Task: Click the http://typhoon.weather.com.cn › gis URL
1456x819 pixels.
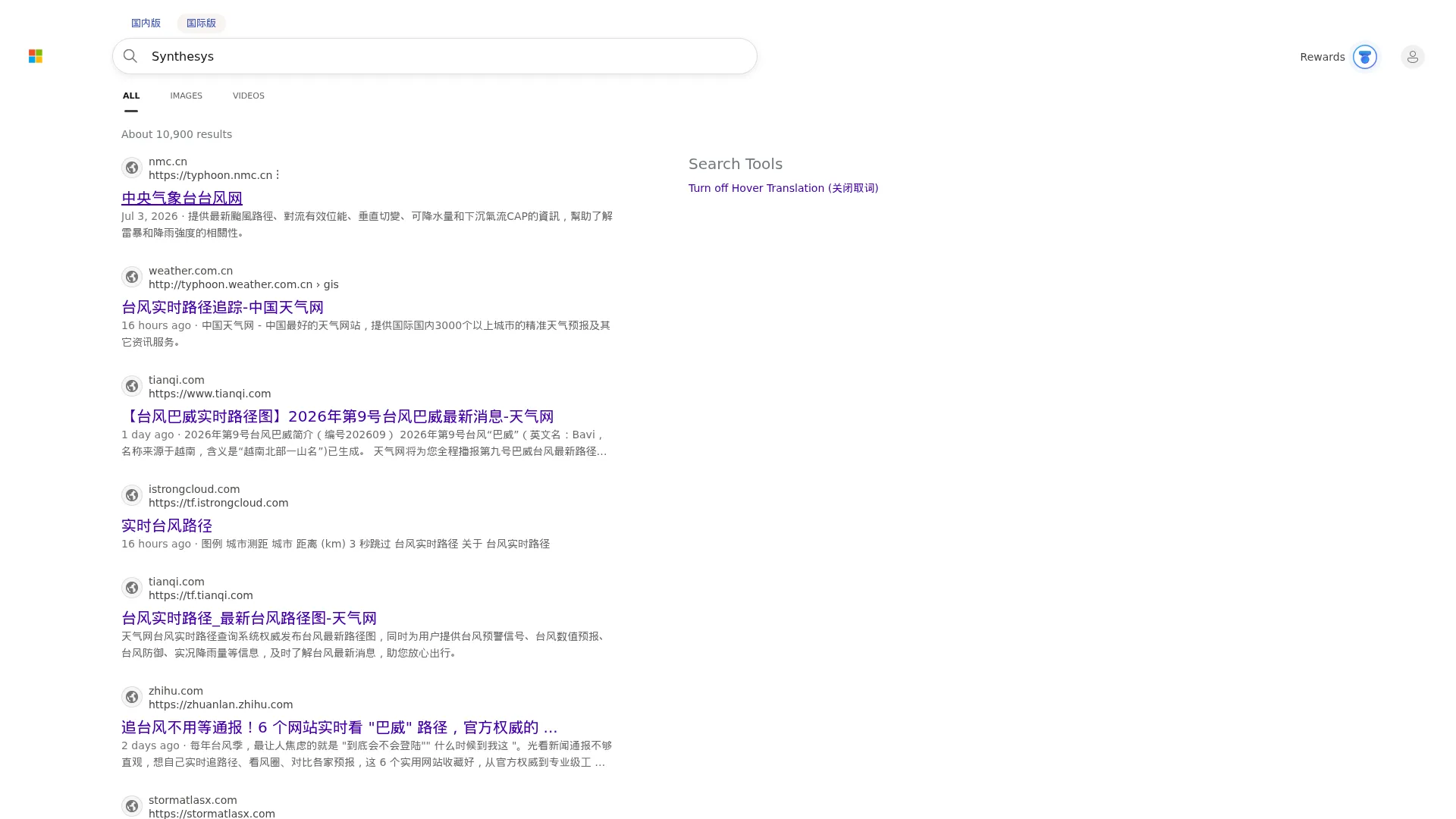Action: pyautogui.click(x=243, y=284)
